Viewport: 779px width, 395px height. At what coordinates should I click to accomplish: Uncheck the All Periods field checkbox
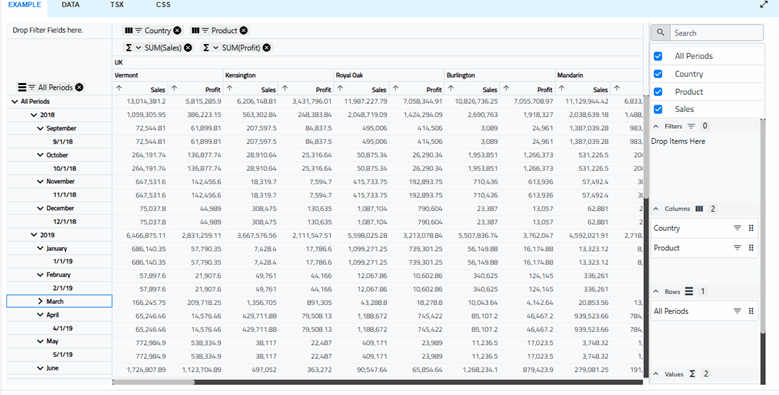tap(658, 56)
